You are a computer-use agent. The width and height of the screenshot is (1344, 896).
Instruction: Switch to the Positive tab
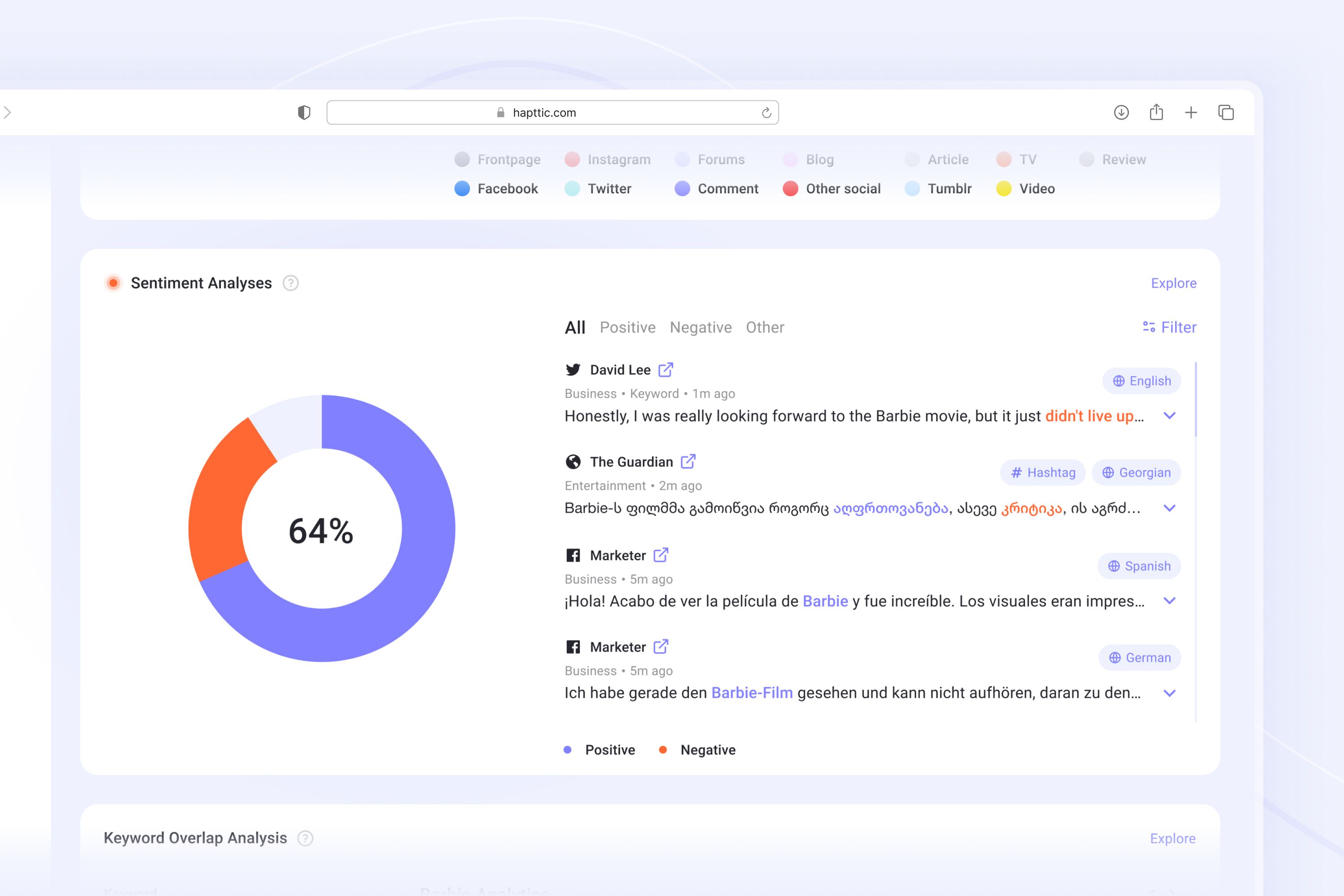click(x=628, y=327)
